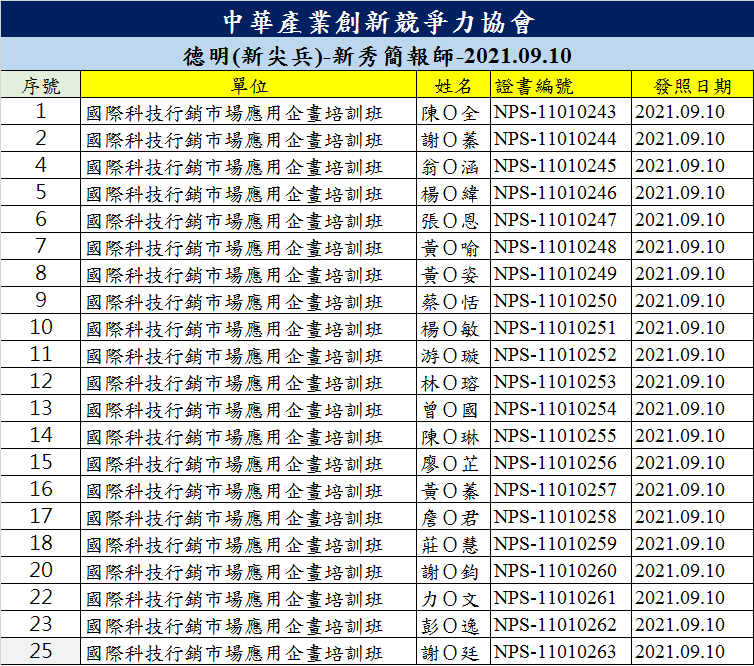Click serial number 7 cell
Image resolution: width=754 pixels, height=666 pixels.
(x=41, y=247)
